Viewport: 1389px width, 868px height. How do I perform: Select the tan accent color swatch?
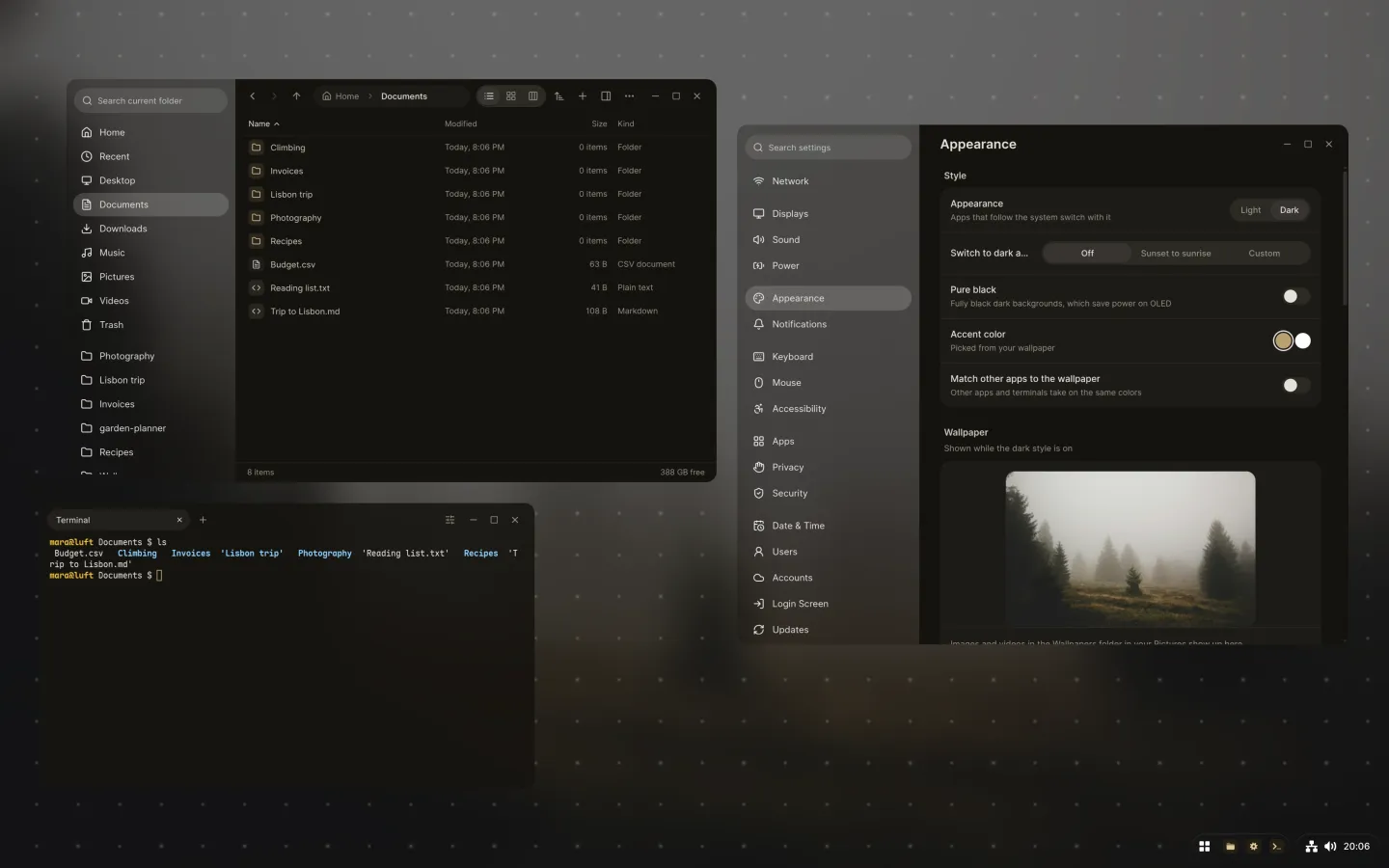pyautogui.click(x=1283, y=340)
